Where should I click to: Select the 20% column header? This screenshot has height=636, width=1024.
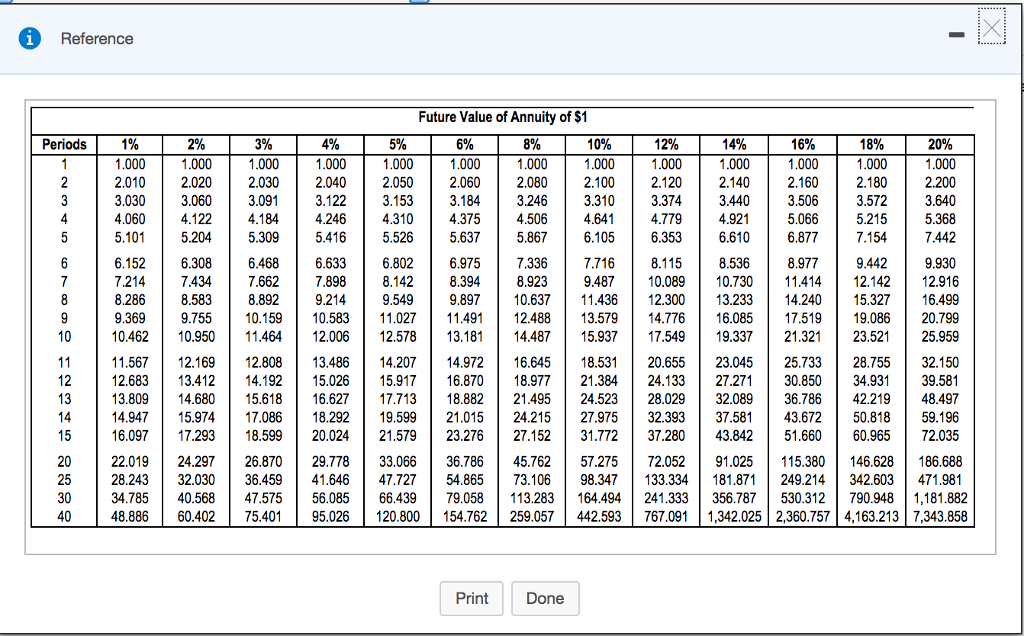point(940,144)
